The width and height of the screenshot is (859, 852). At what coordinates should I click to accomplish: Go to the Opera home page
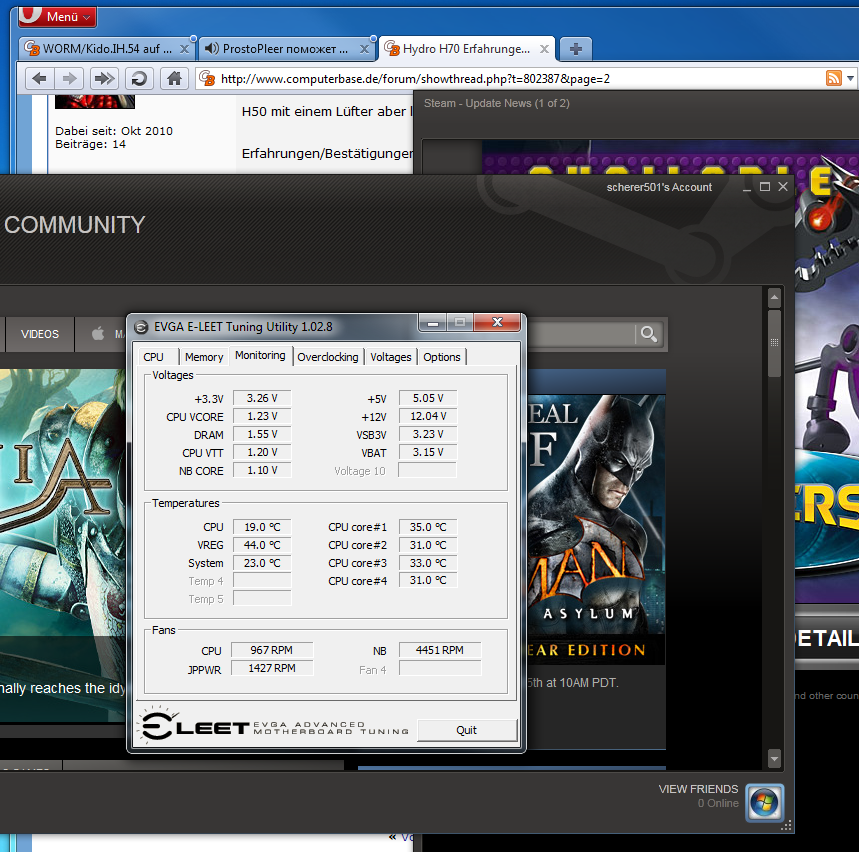click(x=174, y=78)
